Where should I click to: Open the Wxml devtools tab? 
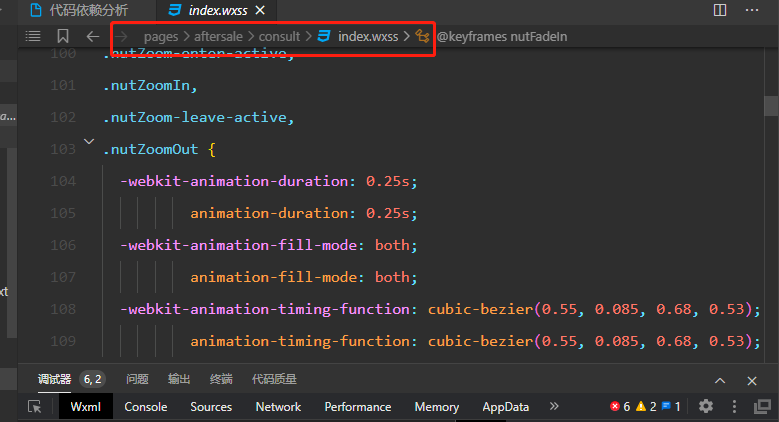85,407
